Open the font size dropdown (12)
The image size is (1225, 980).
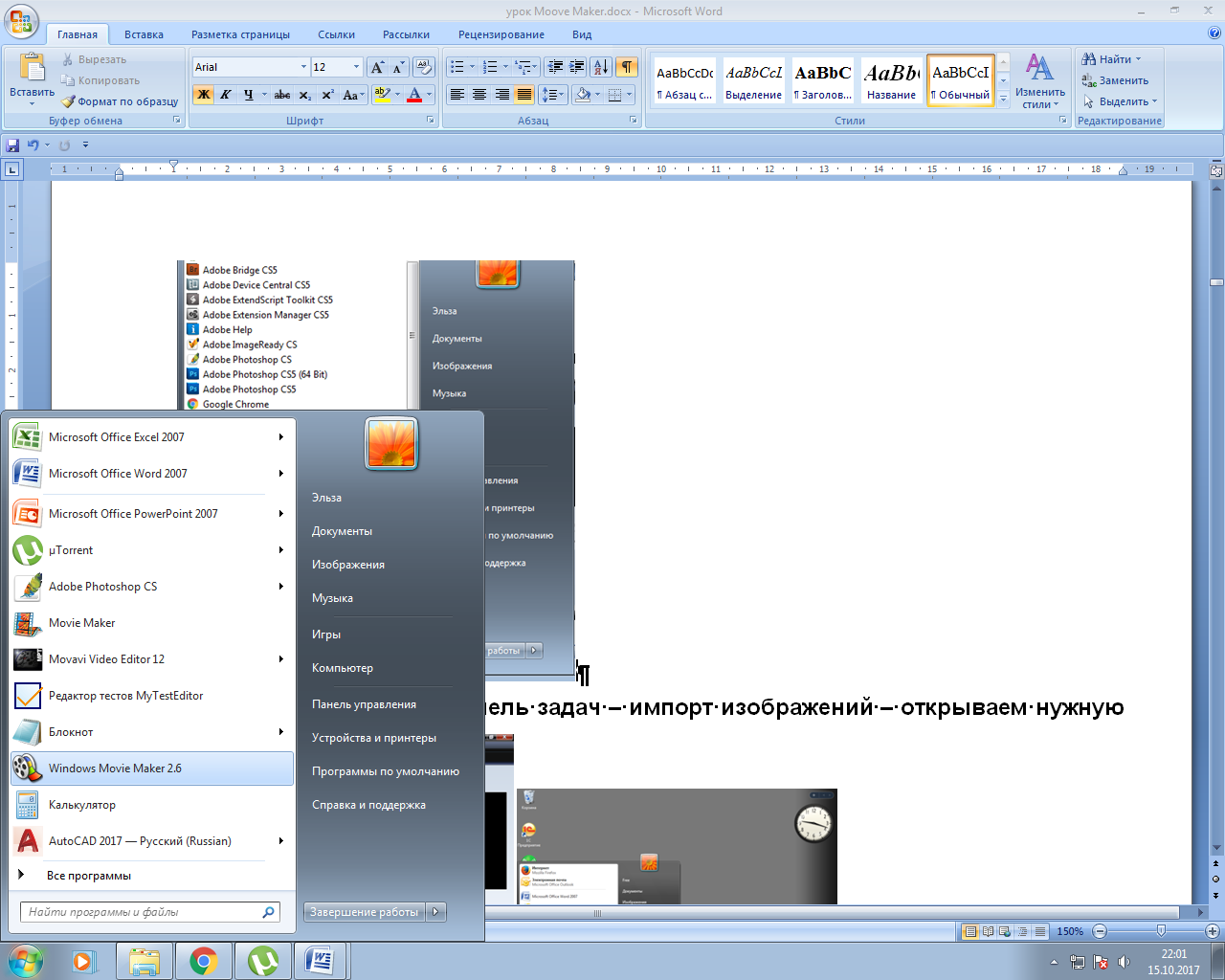click(x=357, y=67)
